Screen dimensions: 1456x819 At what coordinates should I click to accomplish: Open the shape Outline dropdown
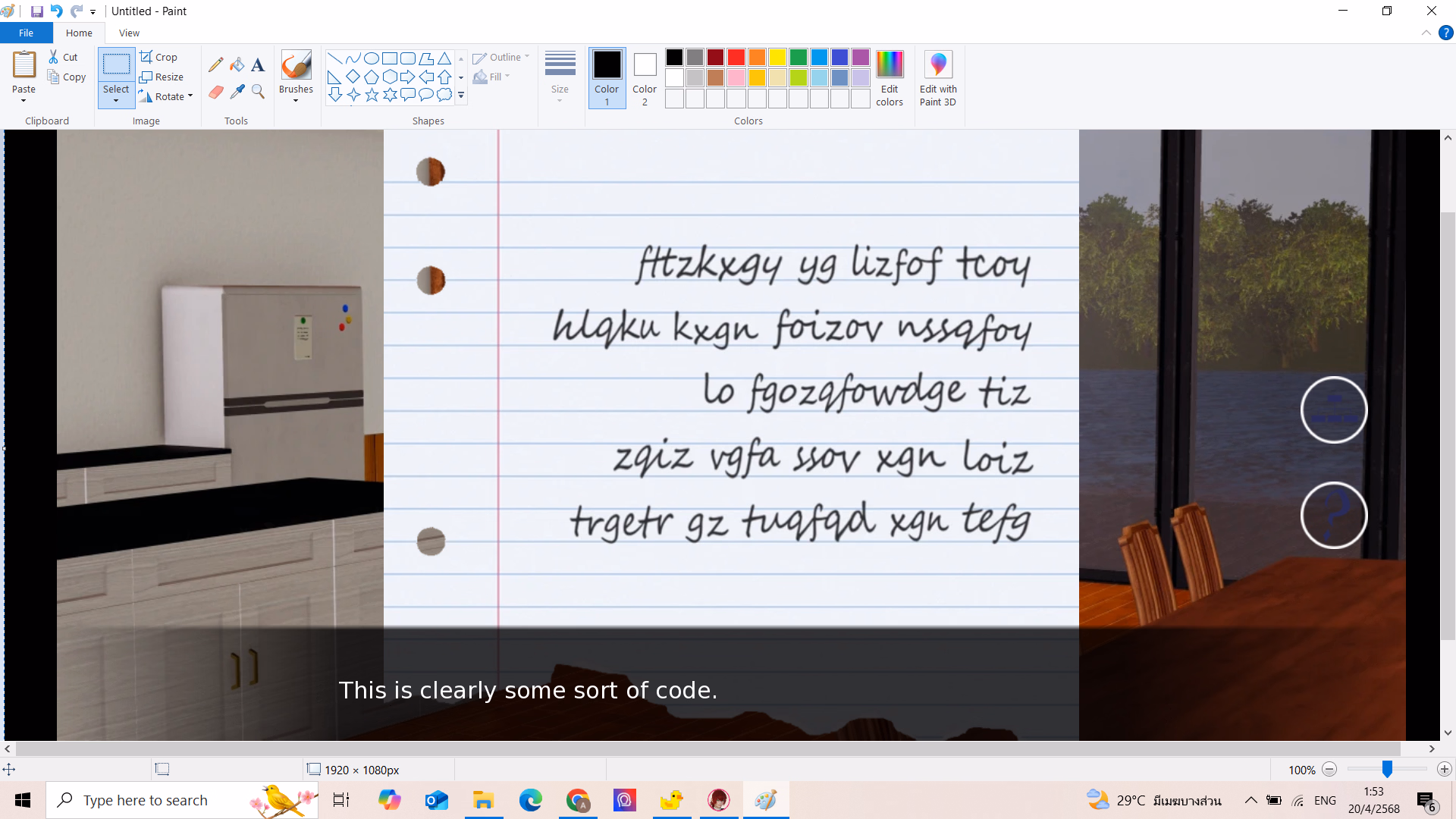click(x=501, y=57)
